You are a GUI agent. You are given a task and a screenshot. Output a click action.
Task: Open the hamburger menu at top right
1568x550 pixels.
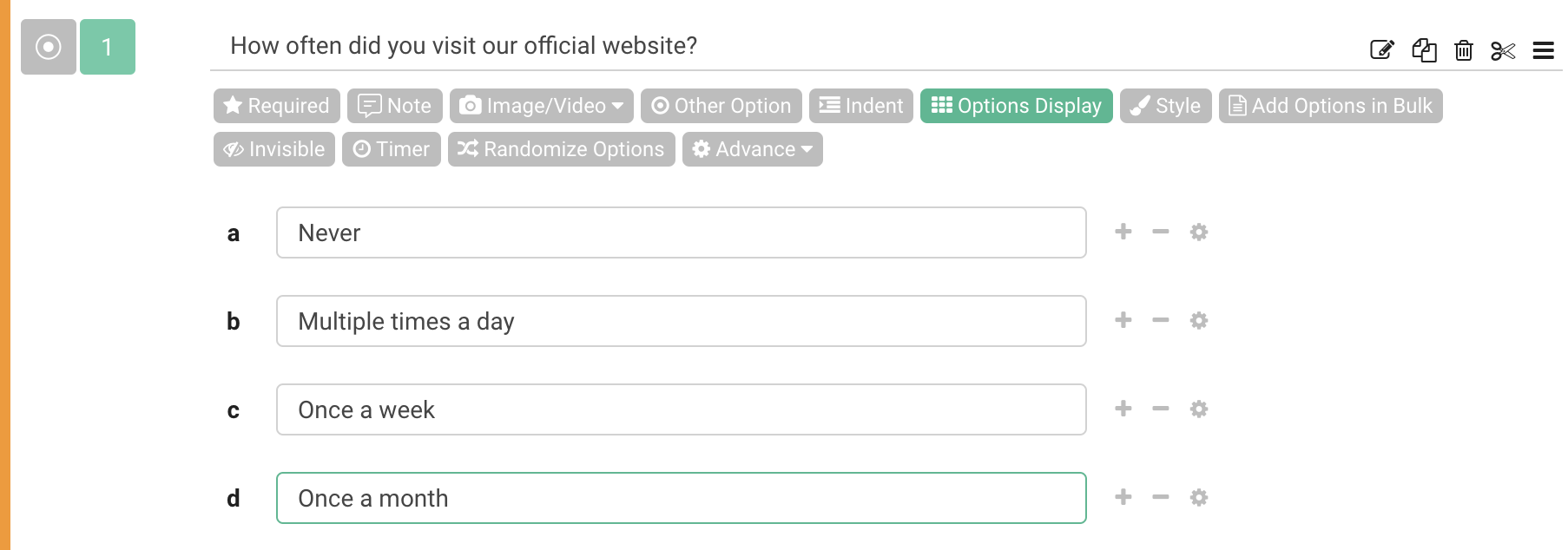(x=1544, y=49)
